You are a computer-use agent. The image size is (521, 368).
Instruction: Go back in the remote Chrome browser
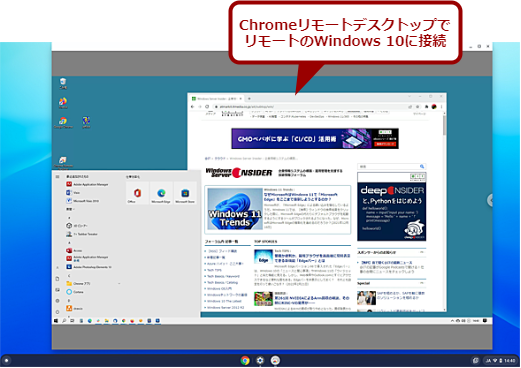[192, 107]
